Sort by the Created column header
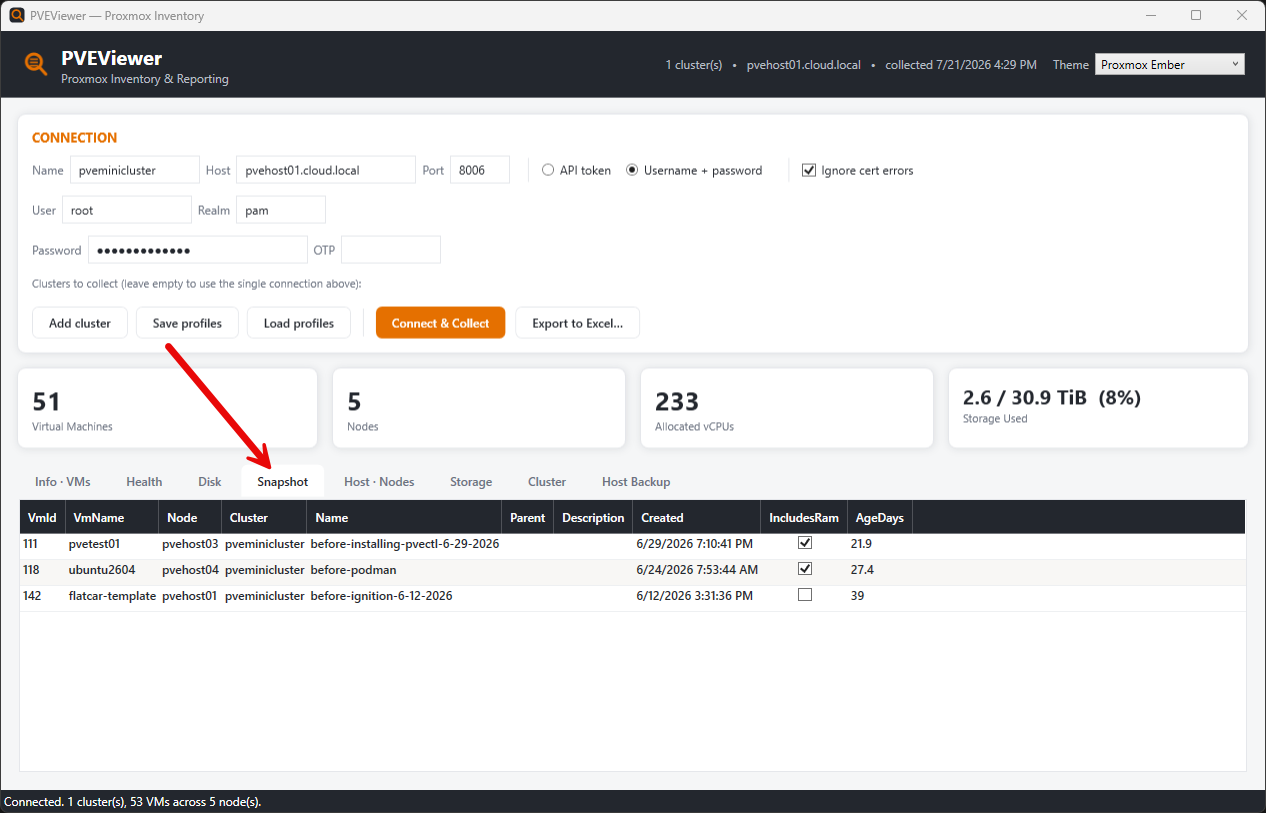This screenshot has height=813, width=1266. click(x=697, y=518)
